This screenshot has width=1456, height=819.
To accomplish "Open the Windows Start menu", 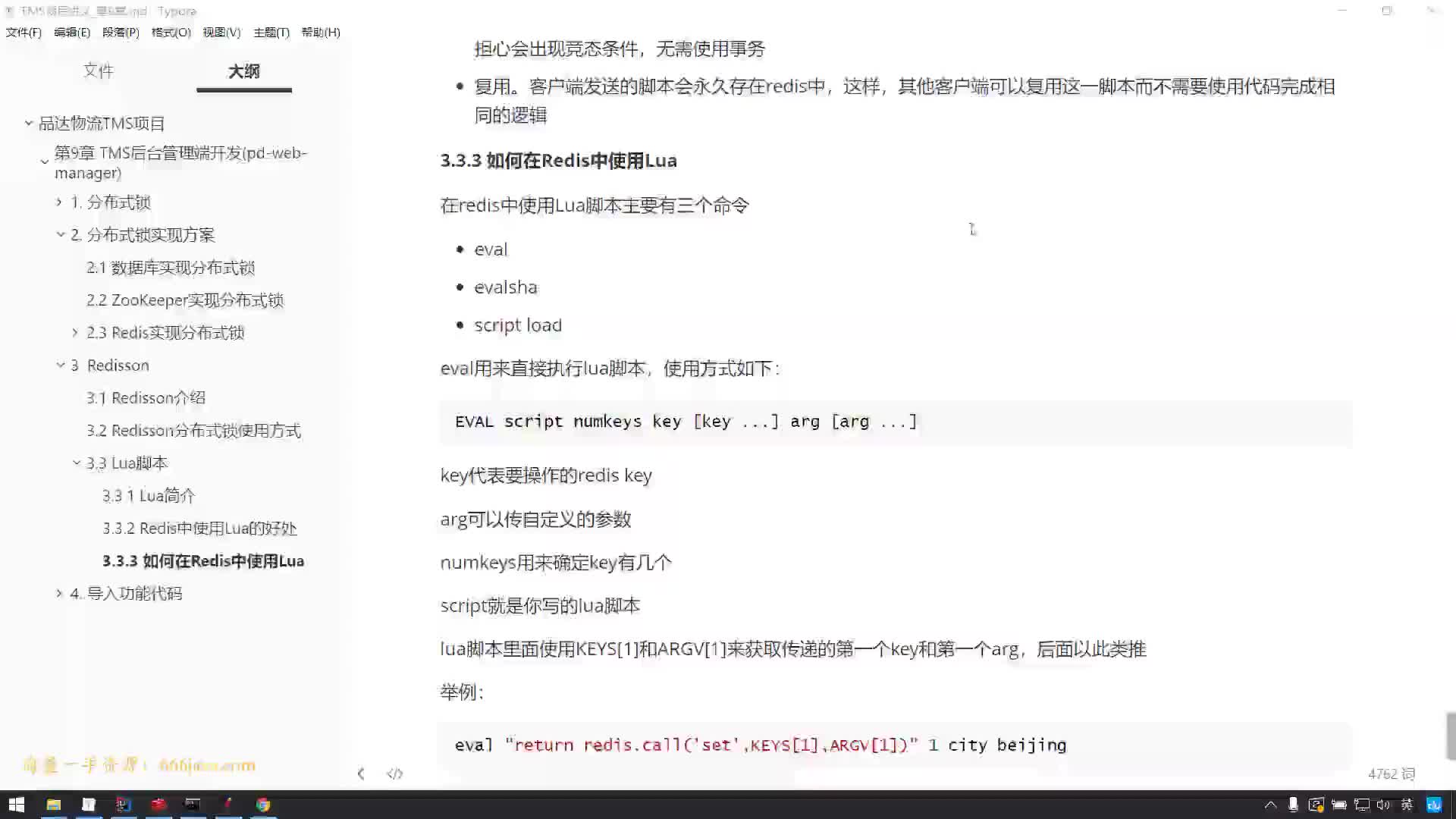I will tap(17, 805).
